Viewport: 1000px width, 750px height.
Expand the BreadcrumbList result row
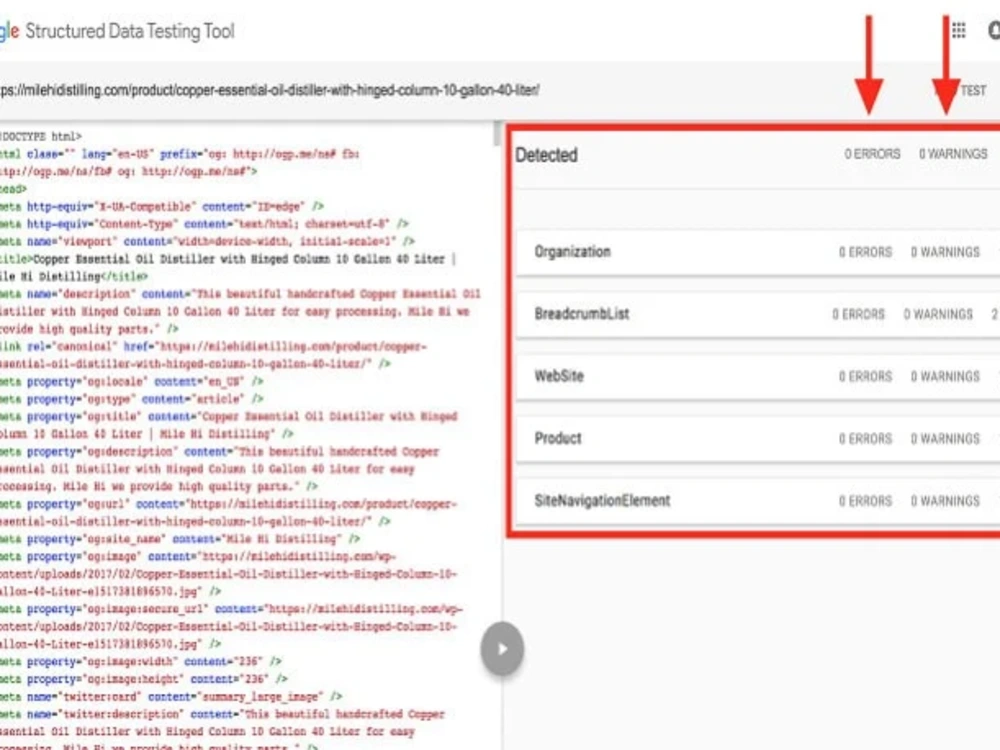(x=758, y=314)
